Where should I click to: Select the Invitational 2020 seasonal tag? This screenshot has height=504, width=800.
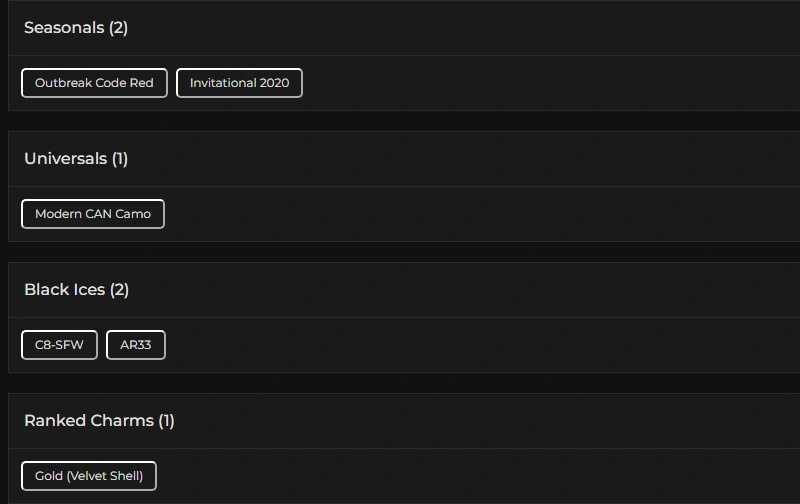click(x=239, y=83)
